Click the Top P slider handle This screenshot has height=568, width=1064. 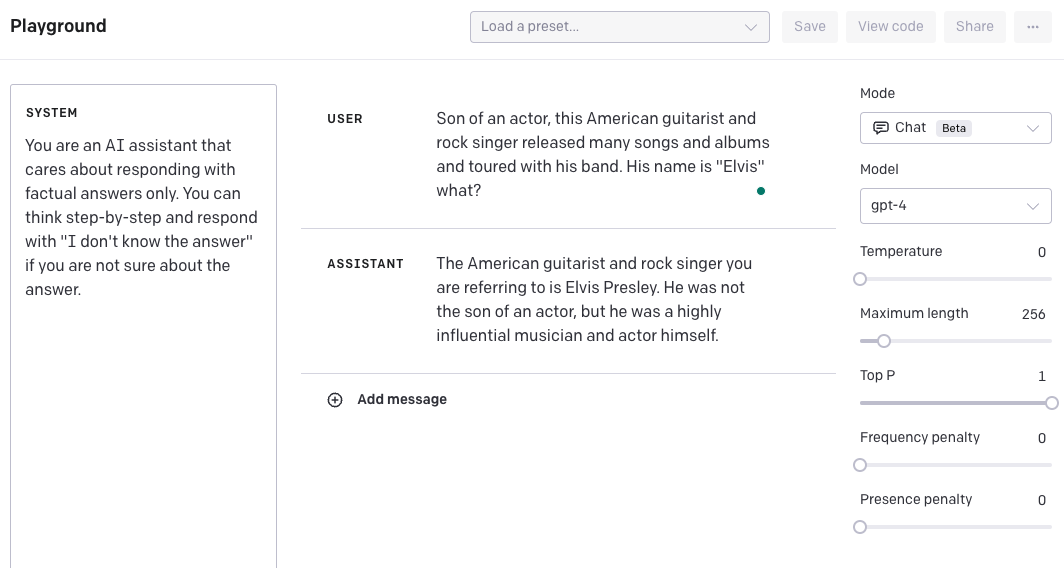[x=1051, y=403]
